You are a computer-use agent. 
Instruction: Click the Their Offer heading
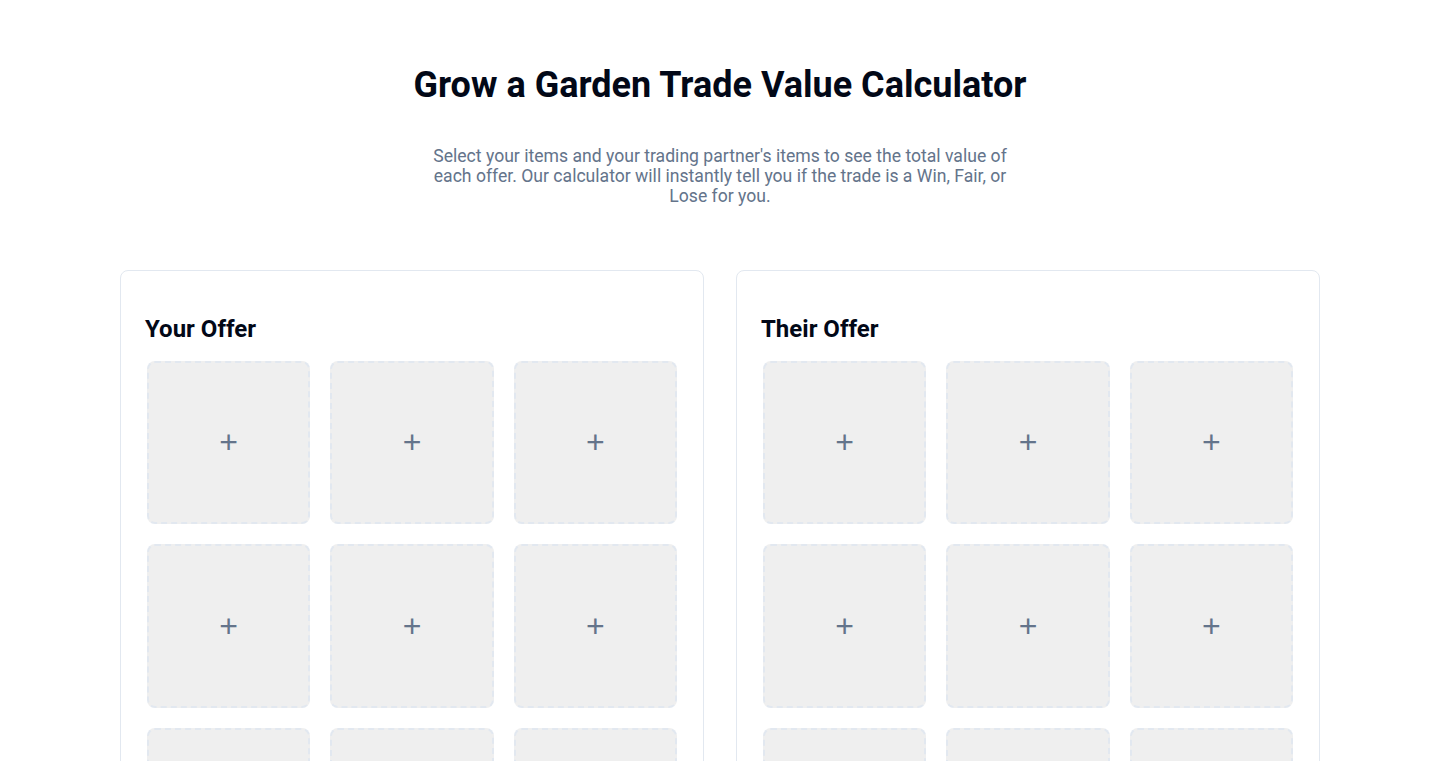pos(820,329)
